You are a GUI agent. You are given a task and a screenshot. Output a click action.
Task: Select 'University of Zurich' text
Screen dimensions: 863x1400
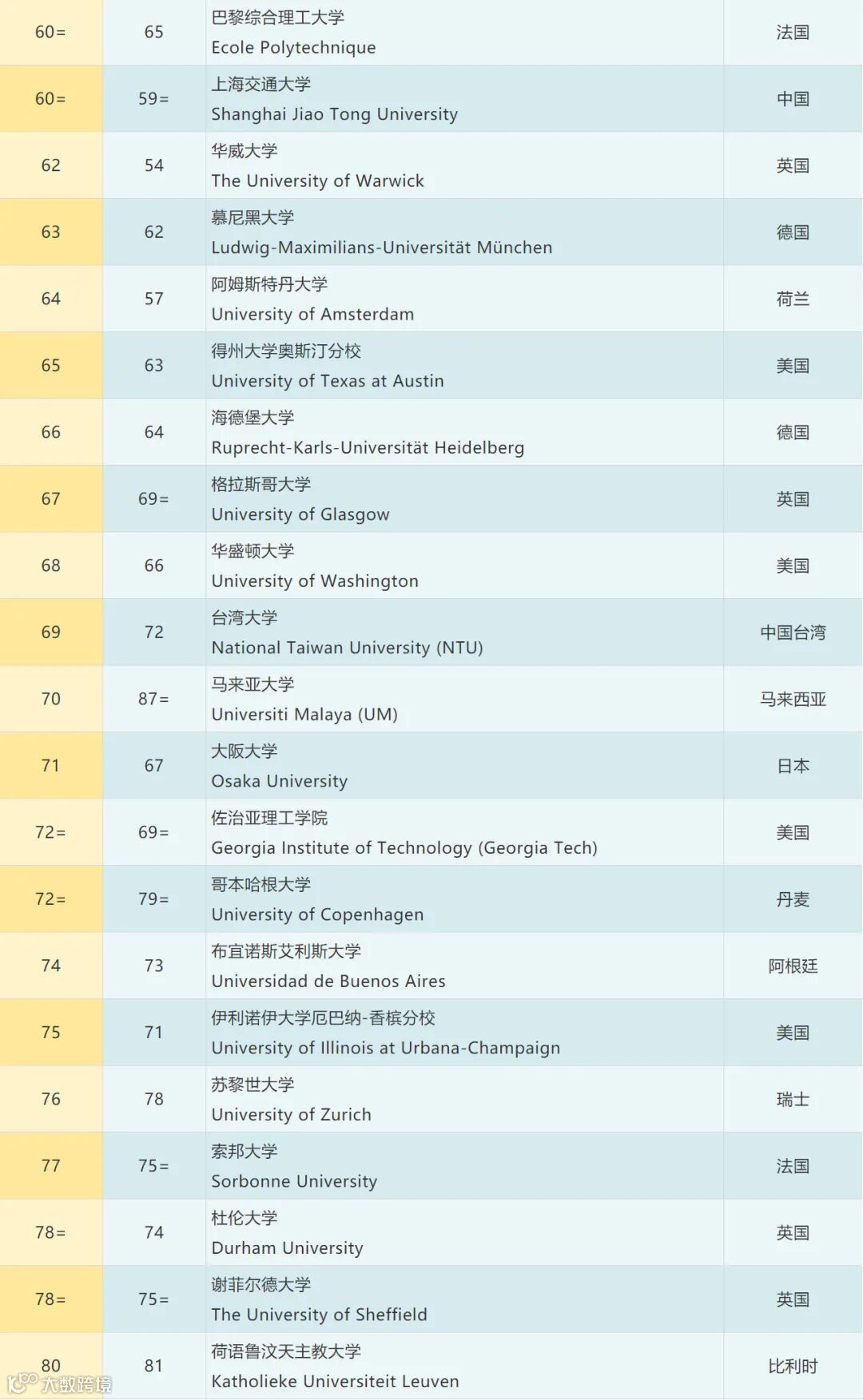point(291,1115)
